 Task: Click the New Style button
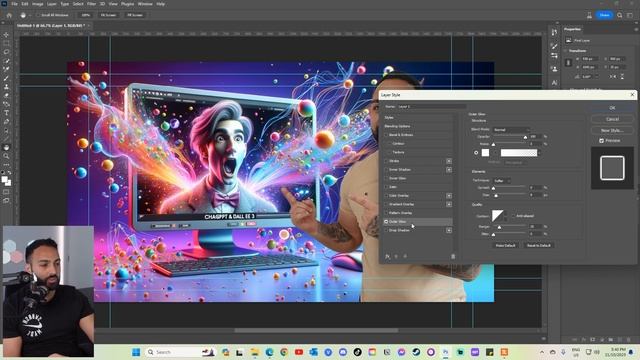click(612, 131)
